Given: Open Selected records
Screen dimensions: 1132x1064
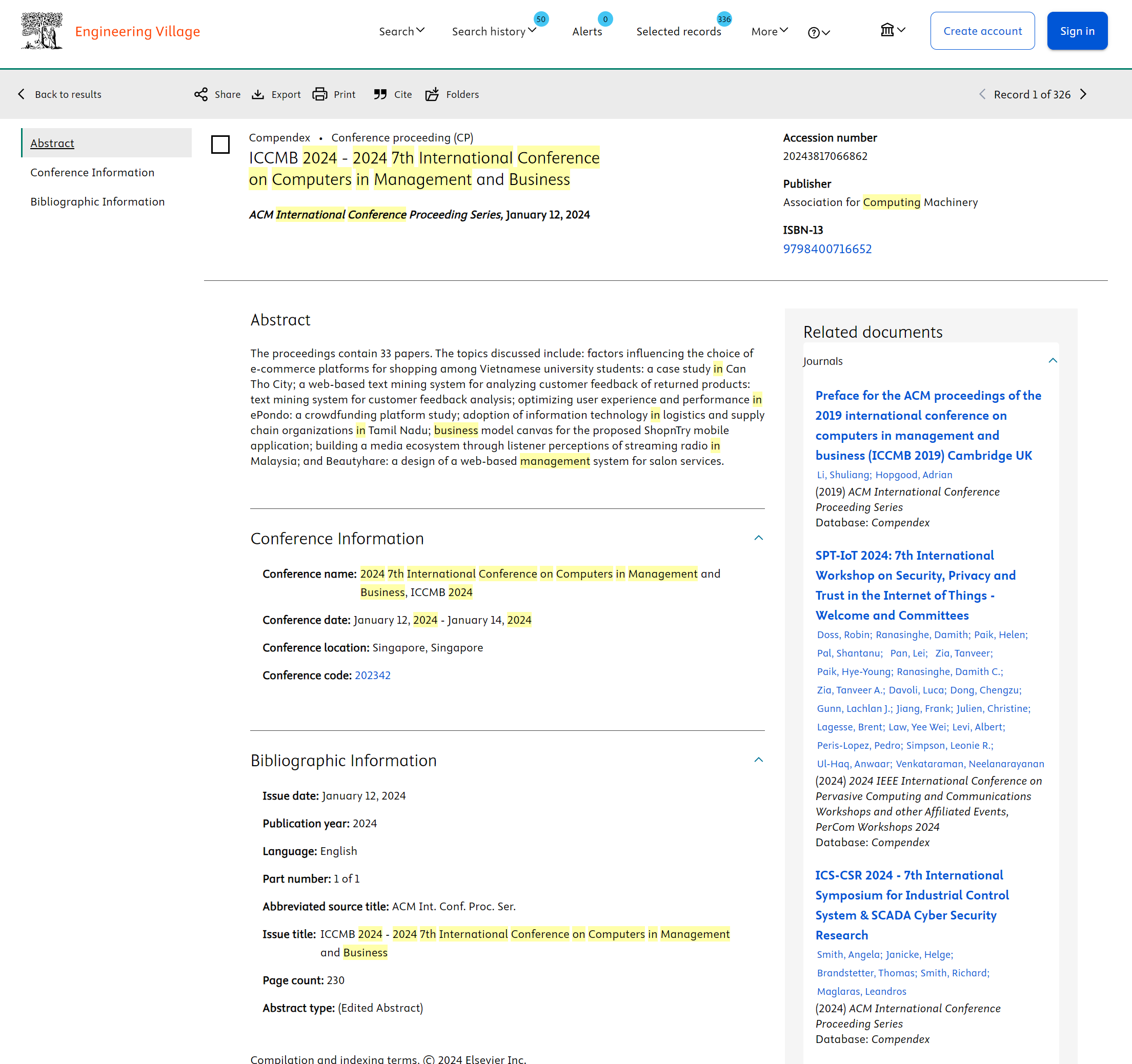Looking at the screenshot, I should click(x=679, y=31).
